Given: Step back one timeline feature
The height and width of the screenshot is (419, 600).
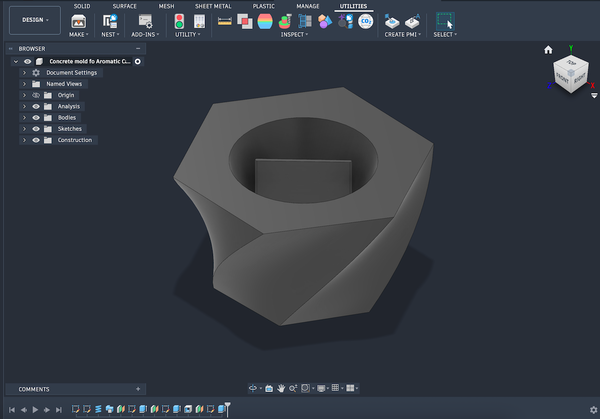Looking at the screenshot, I should click(24, 410).
